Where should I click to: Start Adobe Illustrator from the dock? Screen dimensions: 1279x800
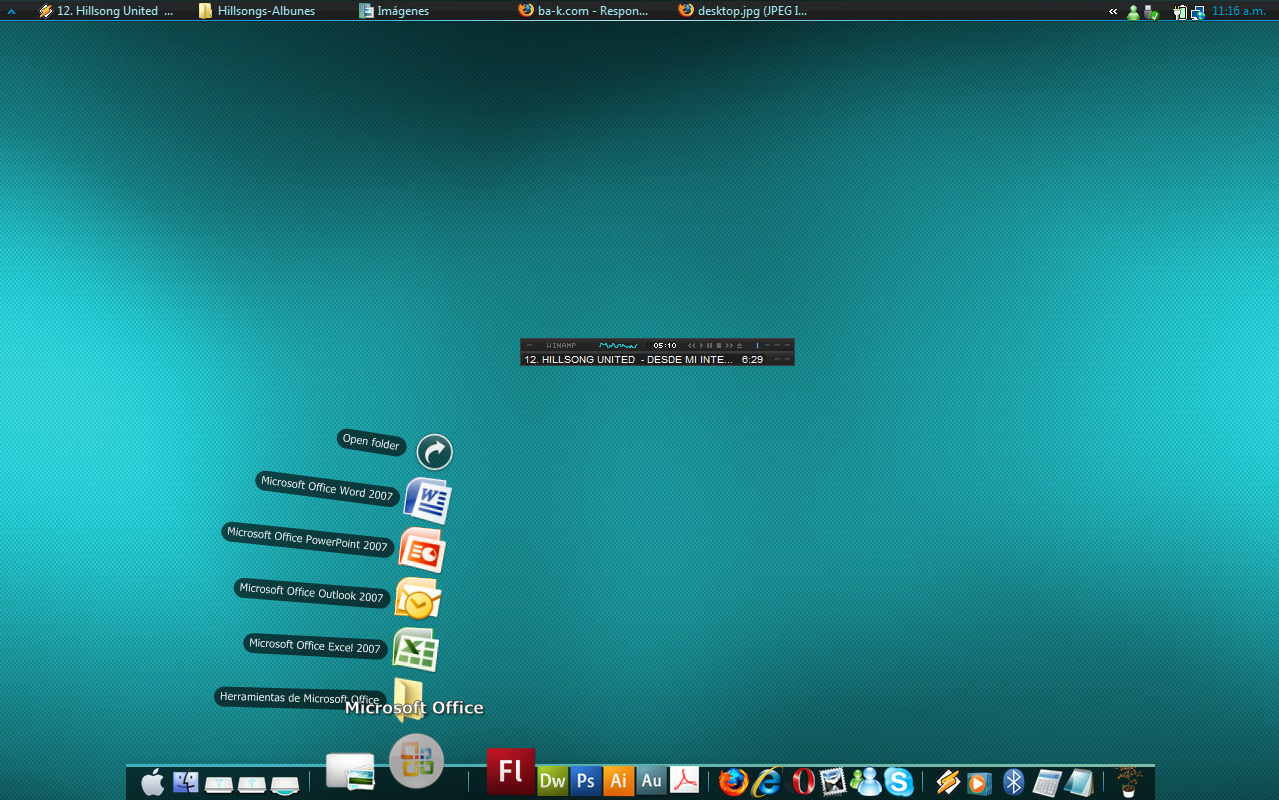click(619, 781)
